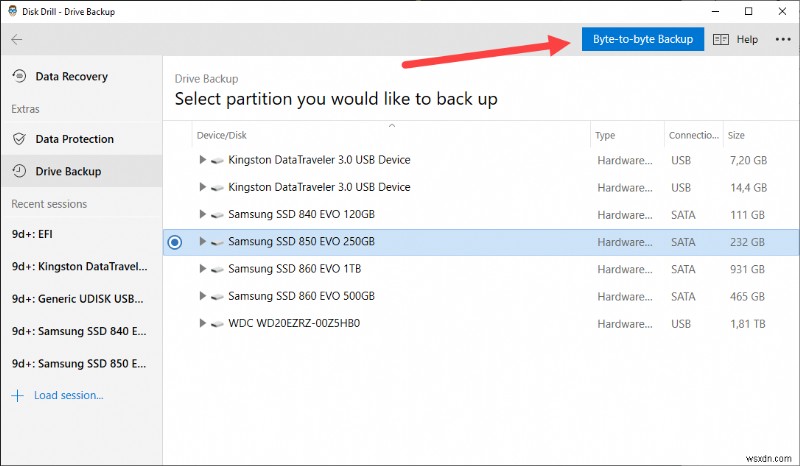The height and width of the screenshot is (466, 800).
Task: Open the 9d+: Generic UDISK recent session
Action: click(x=78, y=299)
